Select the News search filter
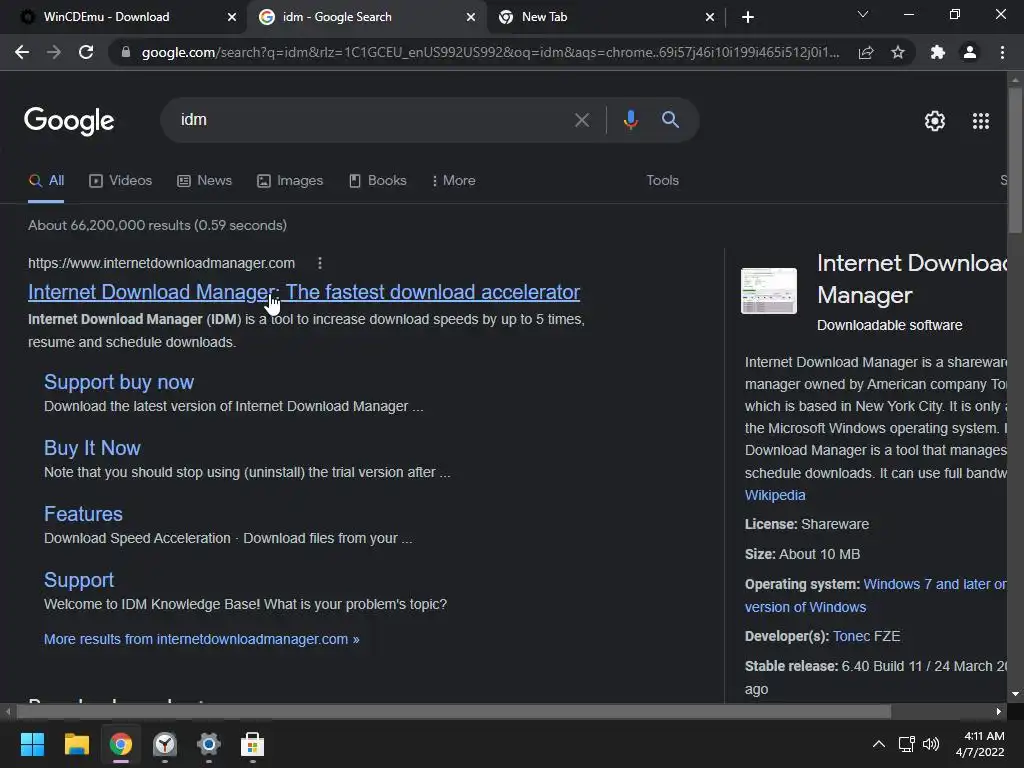1024x768 pixels. pyautogui.click(x=204, y=181)
